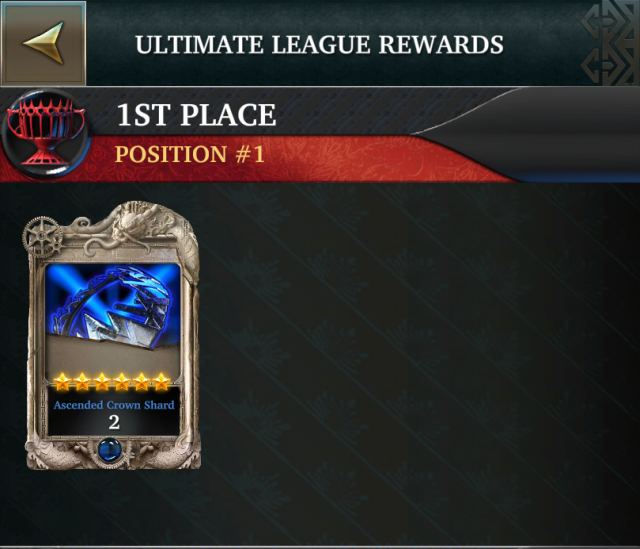The height and width of the screenshot is (549, 640).
Task: Click the third gold star rating
Action: pos(102,382)
